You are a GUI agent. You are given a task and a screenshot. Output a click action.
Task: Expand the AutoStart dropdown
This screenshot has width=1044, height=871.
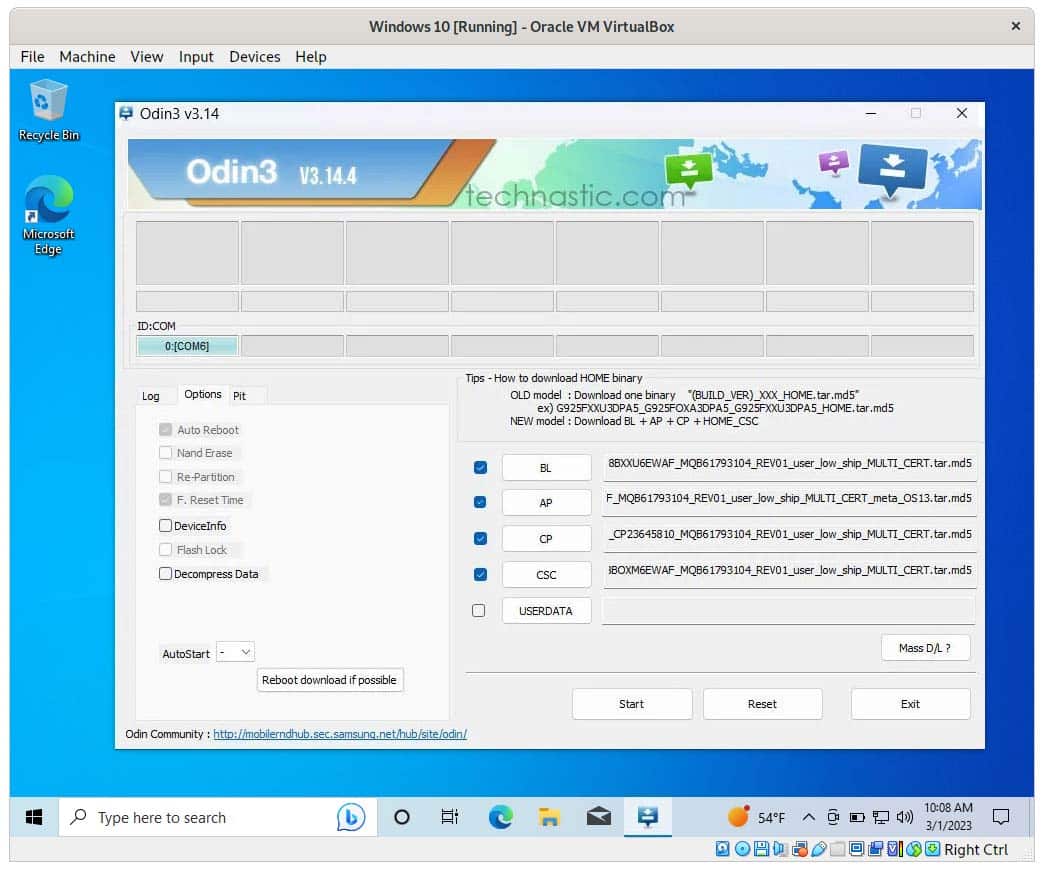236,653
